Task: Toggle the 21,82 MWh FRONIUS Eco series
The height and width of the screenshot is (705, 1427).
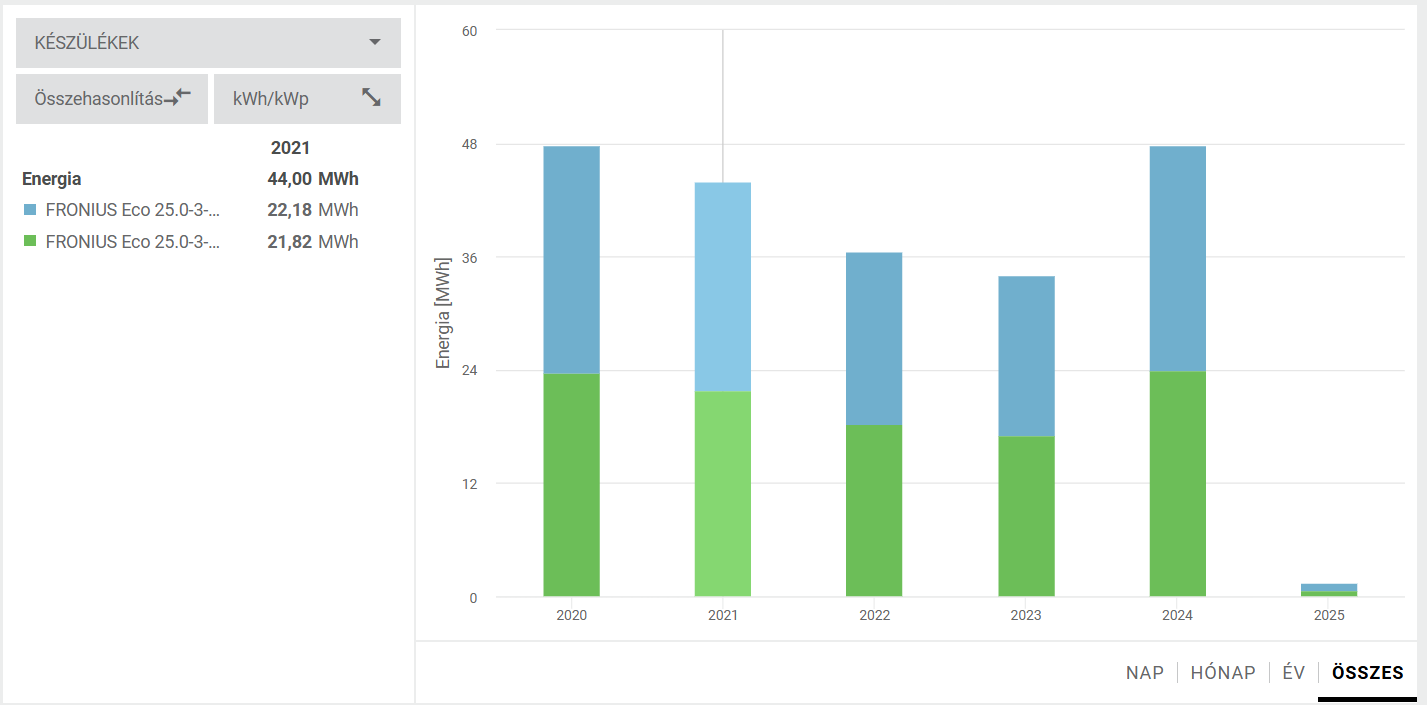Action: 132,242
